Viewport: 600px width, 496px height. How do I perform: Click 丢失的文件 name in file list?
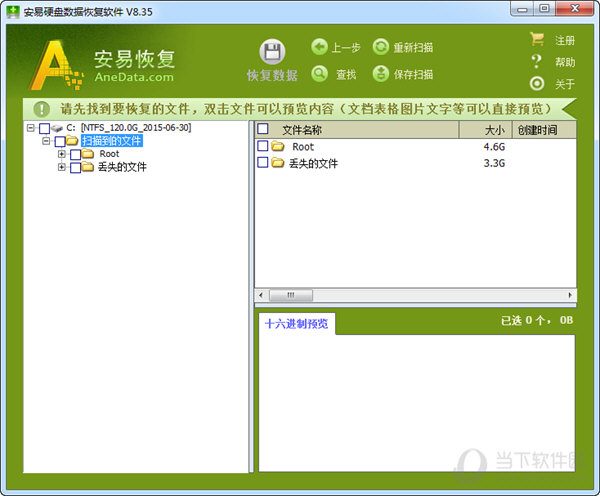coord(313,163)
